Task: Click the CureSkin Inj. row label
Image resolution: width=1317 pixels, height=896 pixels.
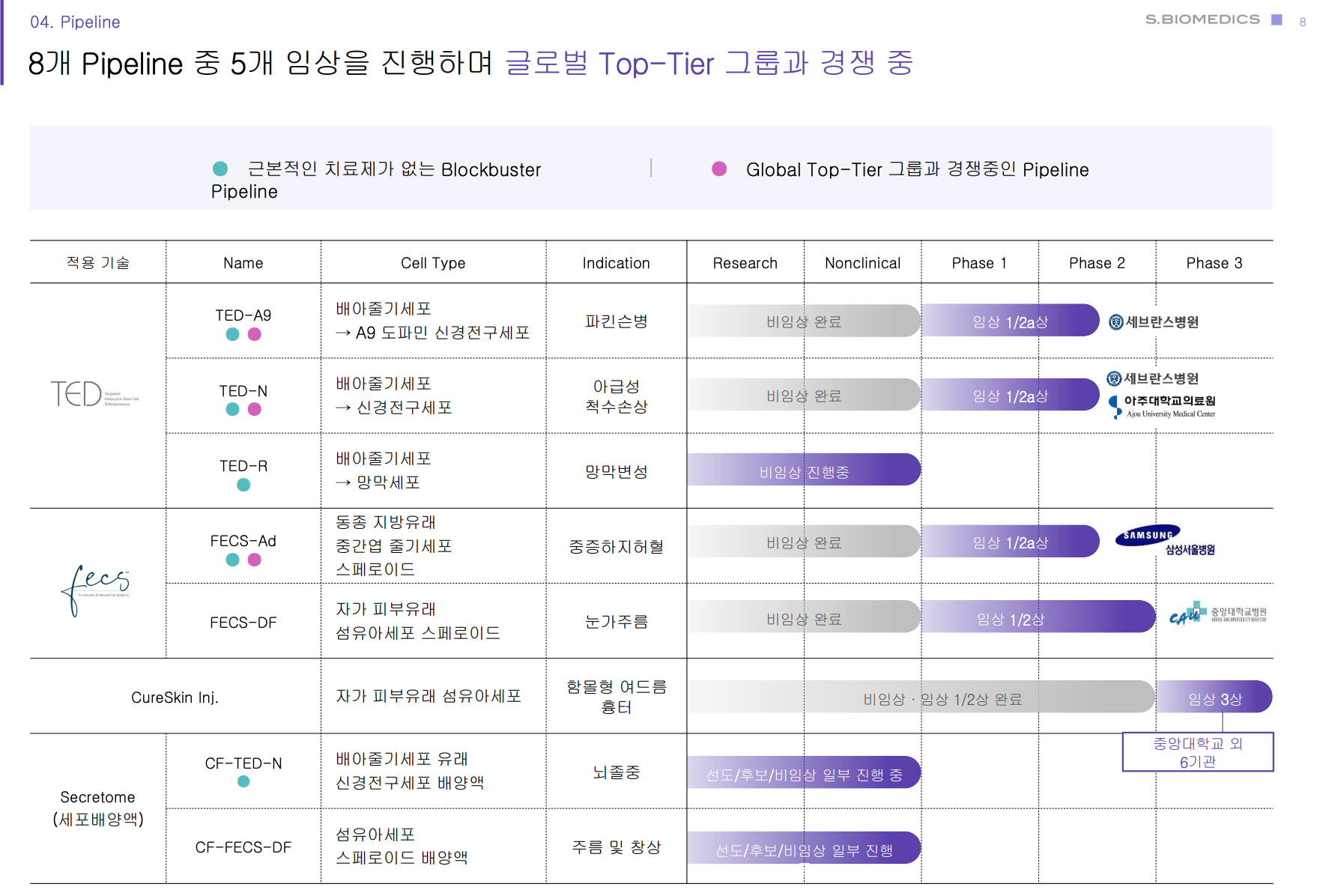Action: tap(175, 697)
